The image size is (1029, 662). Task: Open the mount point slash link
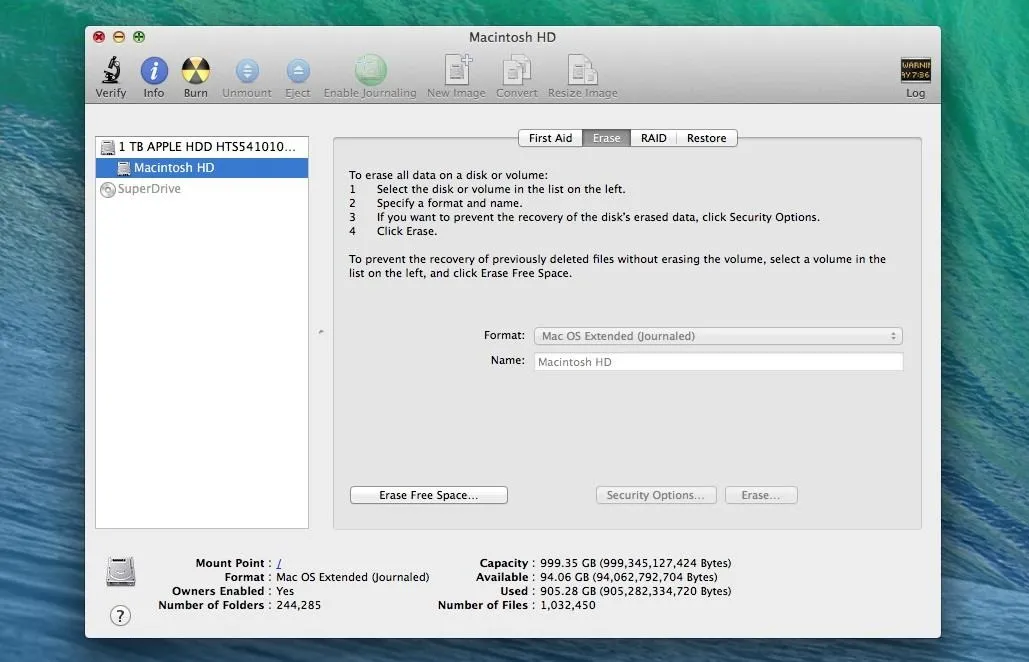coord(279,564)
